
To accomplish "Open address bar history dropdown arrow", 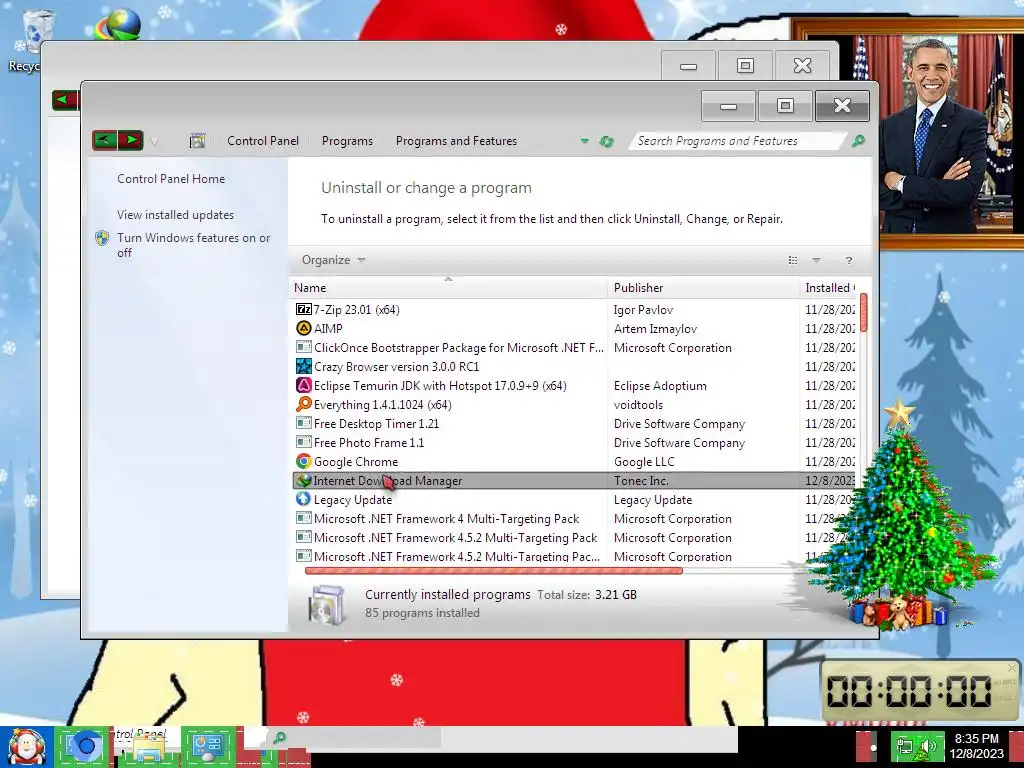I will click(x=584, y=141).
